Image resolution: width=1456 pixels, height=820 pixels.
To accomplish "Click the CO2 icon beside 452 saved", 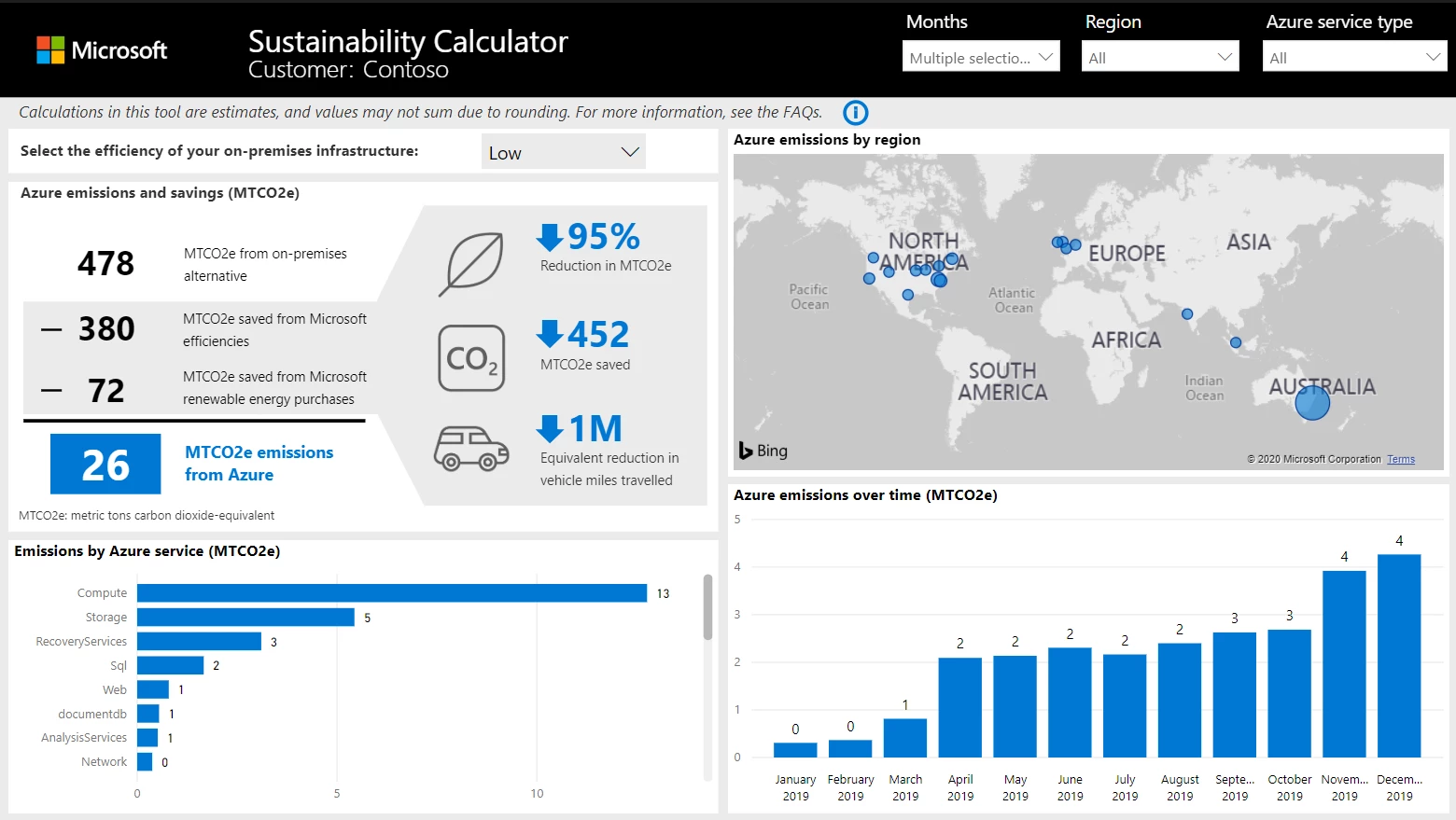I will pos(472,358).
